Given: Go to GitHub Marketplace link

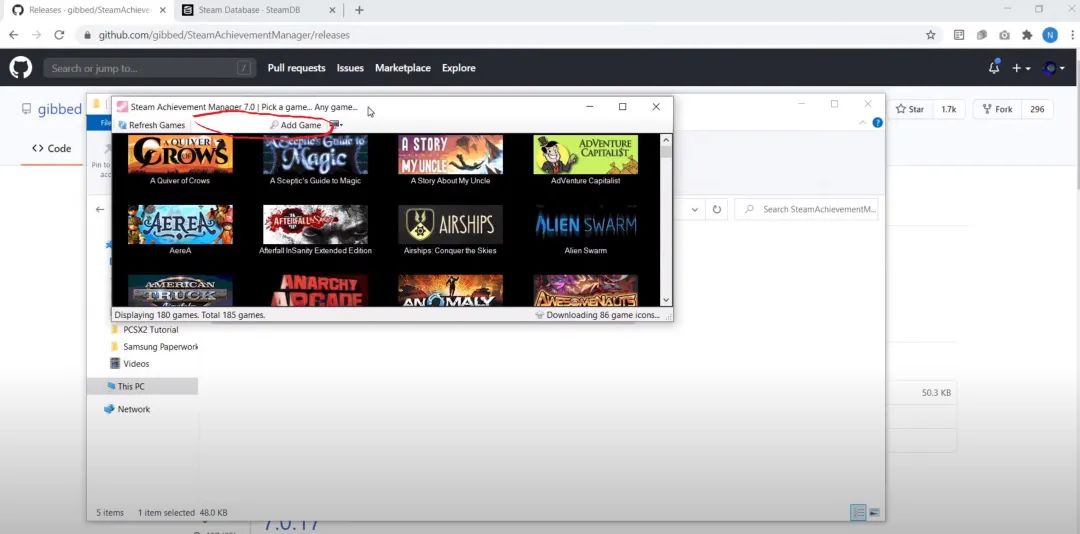Looking at the screenshot, I should pyautogui.click(x=402, y=68).
